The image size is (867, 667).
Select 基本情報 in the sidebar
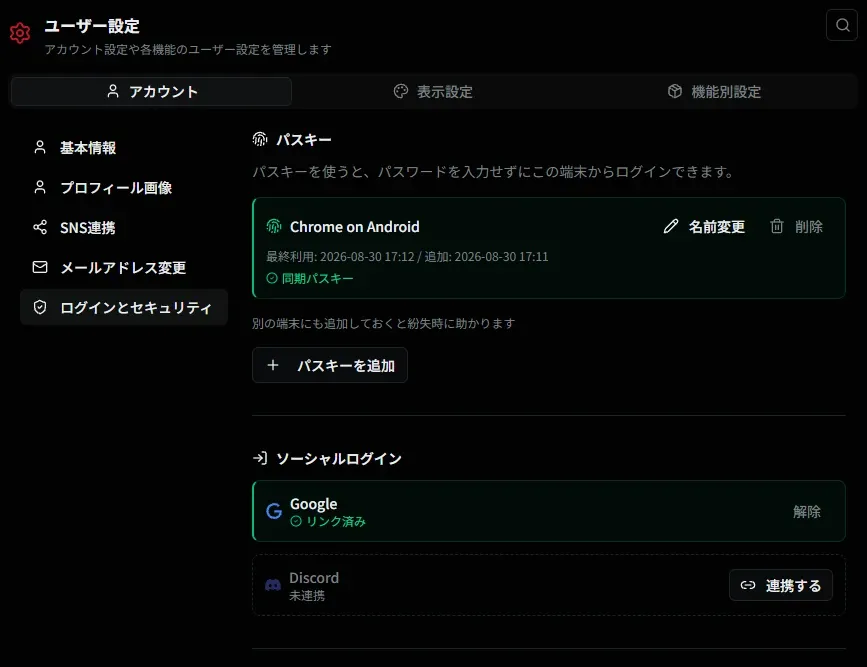coord(124,148)
